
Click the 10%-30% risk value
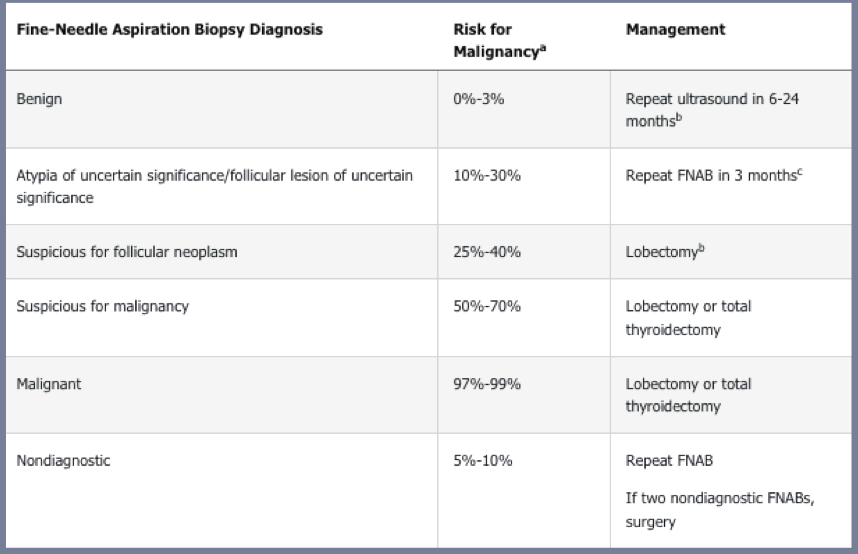486,176
